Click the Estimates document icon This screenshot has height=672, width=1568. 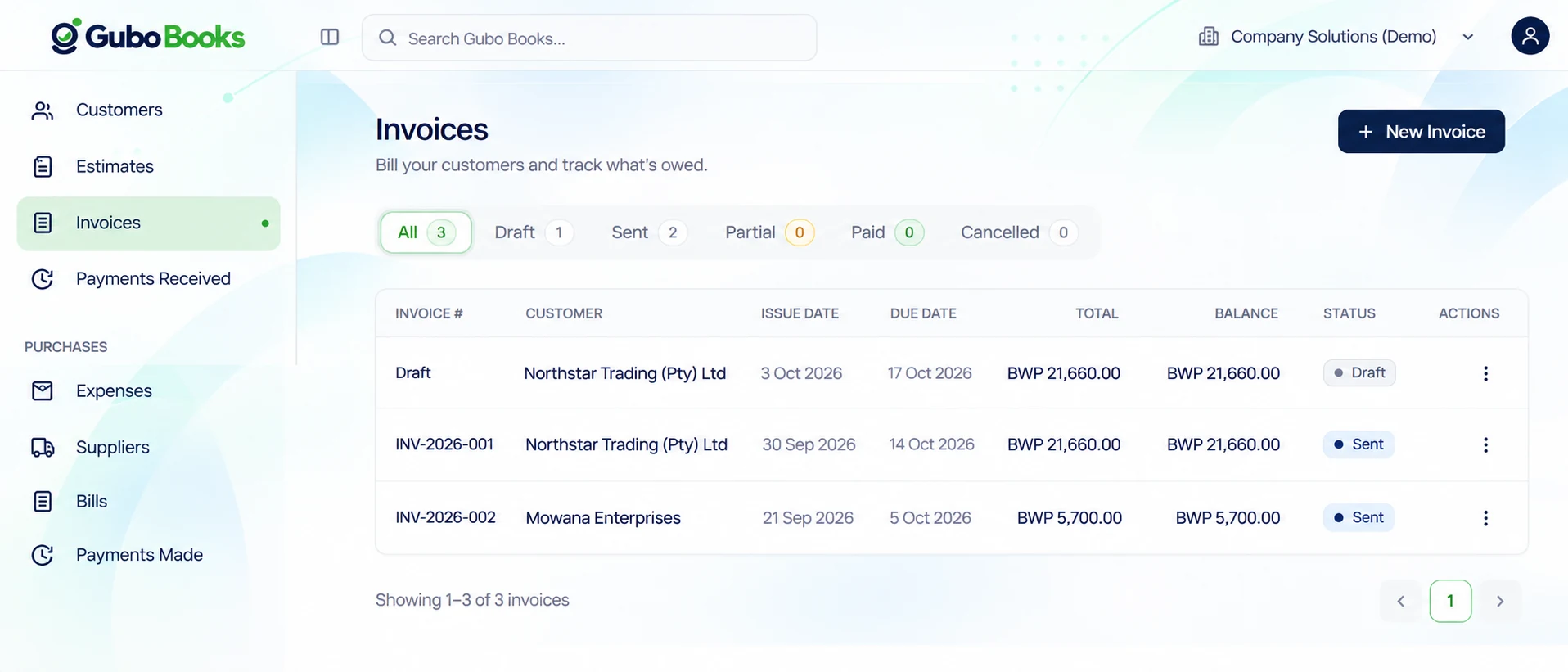click(x=43, y=166)
